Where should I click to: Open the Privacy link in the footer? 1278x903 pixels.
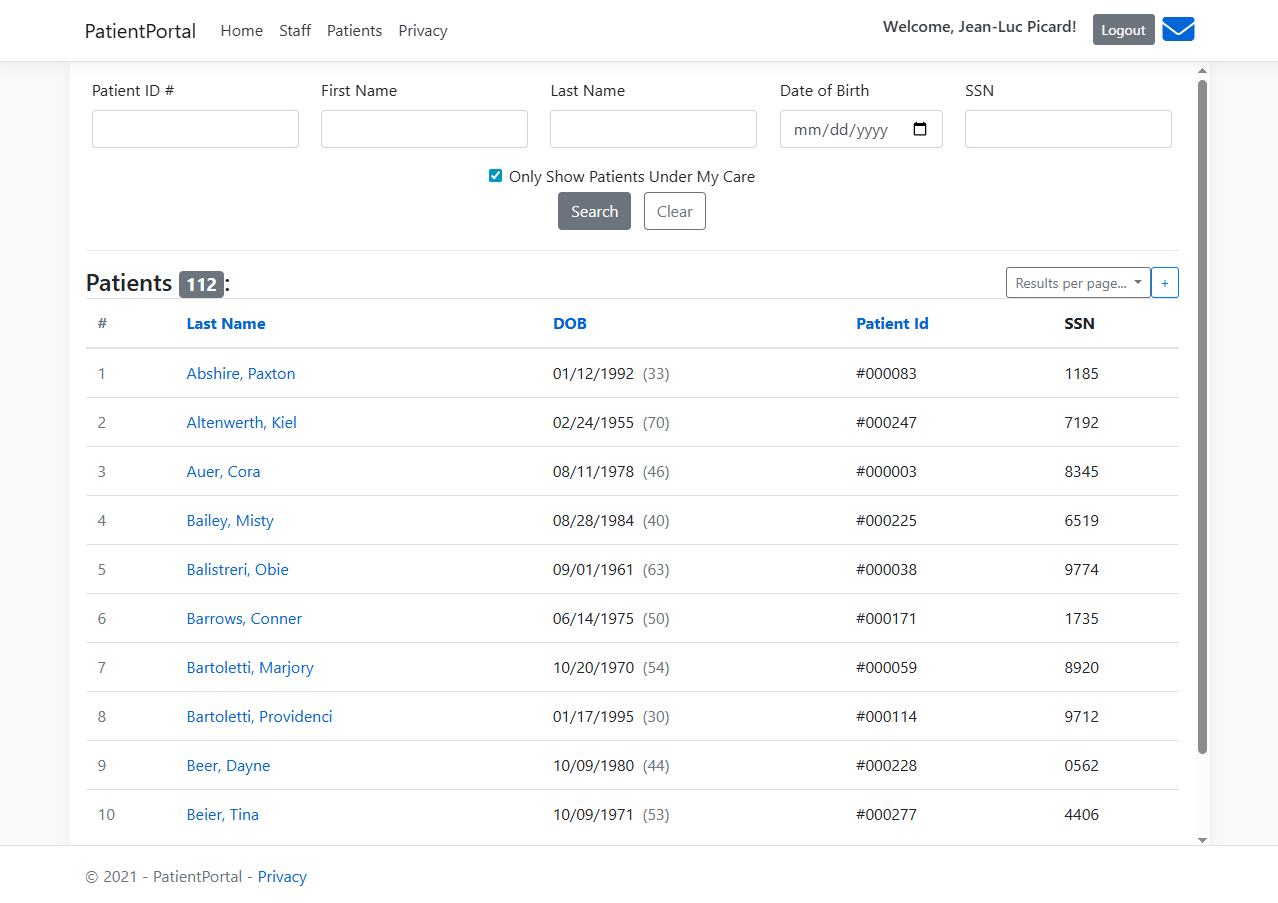(x=282, y=876)
